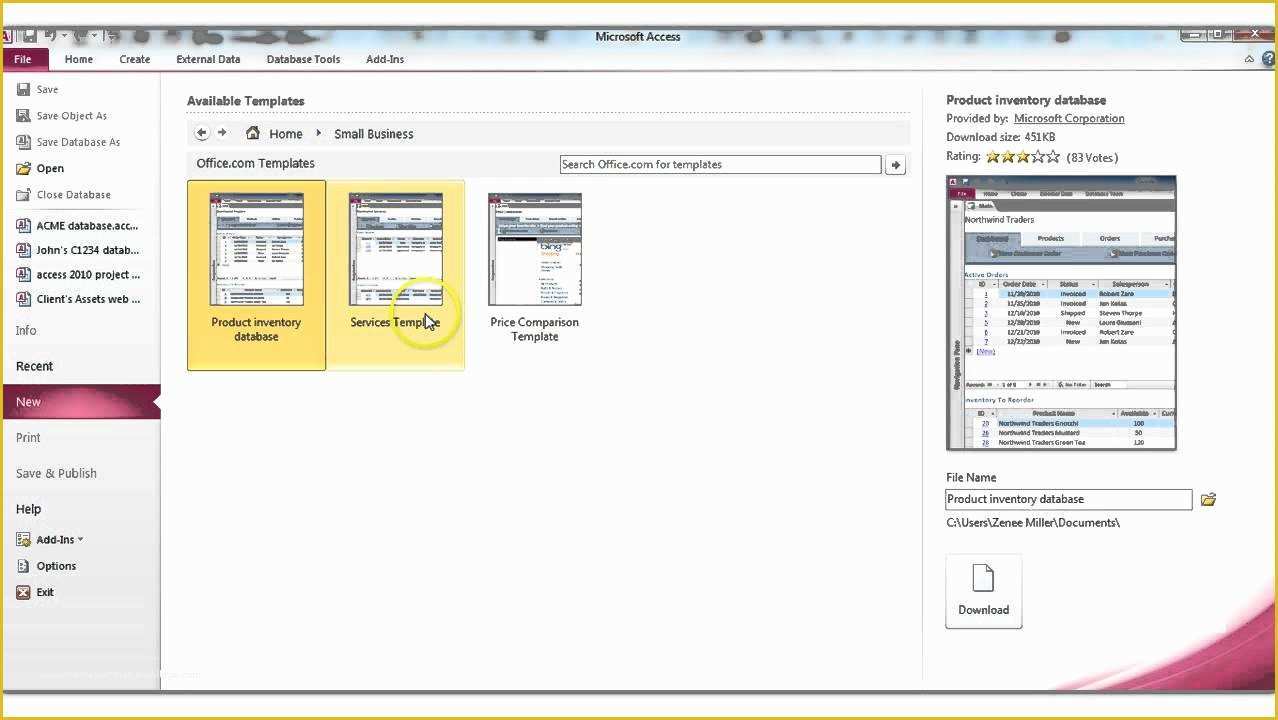Open recent file access 2010 project
The height and width of the screenshot is (720, 1278).
[x=78, y=274]
